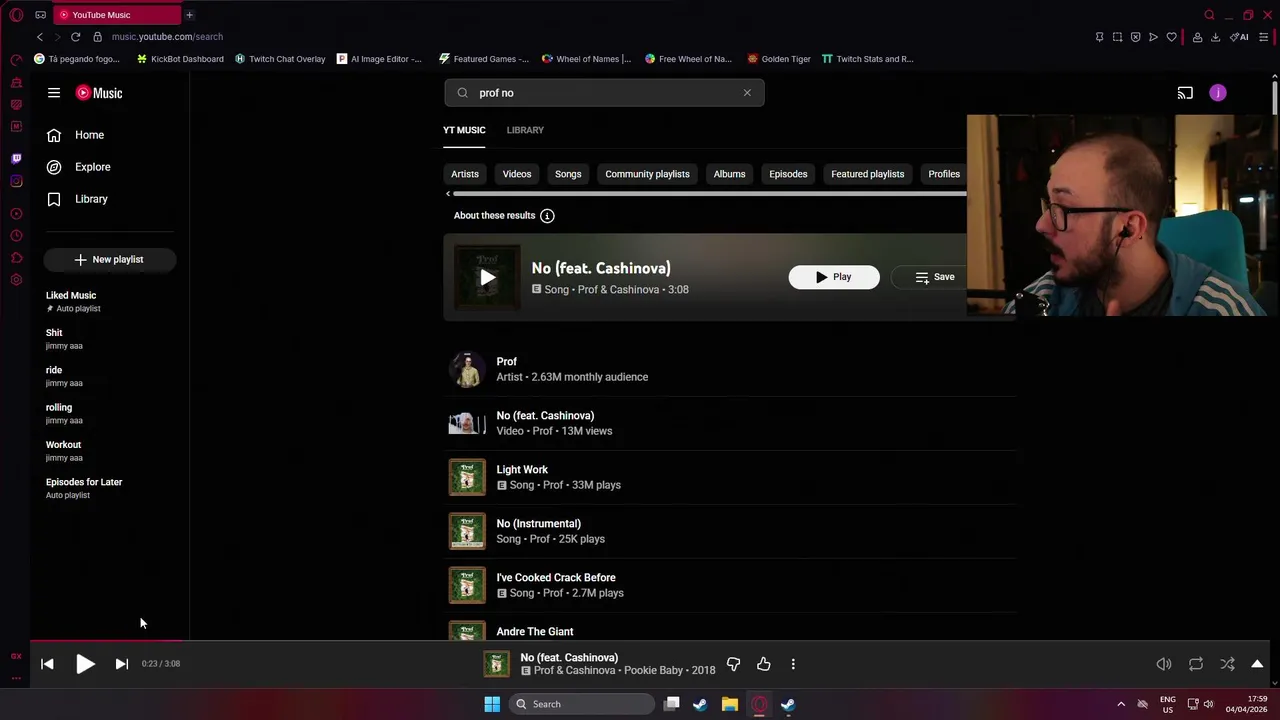Viewport: 1280px width, 720px height.
Task: Open Twitch Chat Overlay bookmark
Action: click(x=280, y=59)
